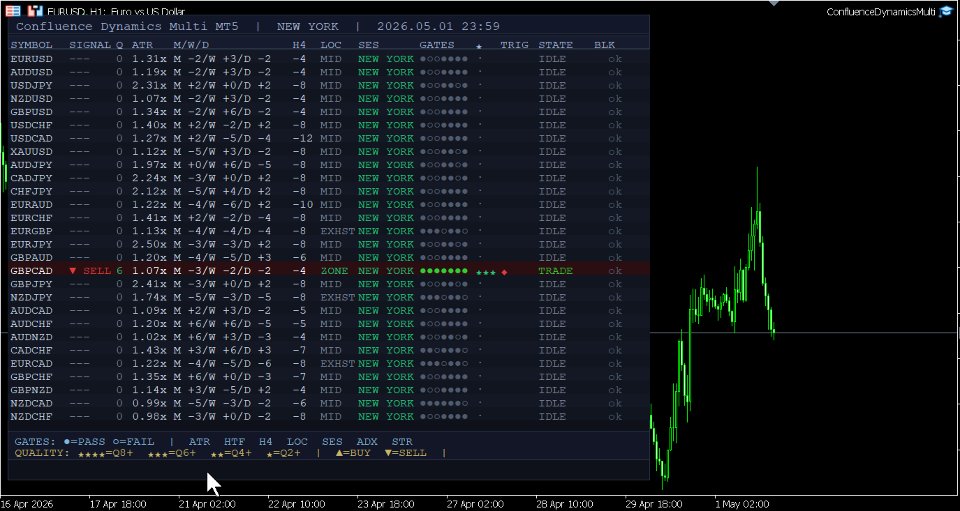The height and width of the screenshot is (511, 960).
Task: Select the CADCHF symbol
Action: 32,351
